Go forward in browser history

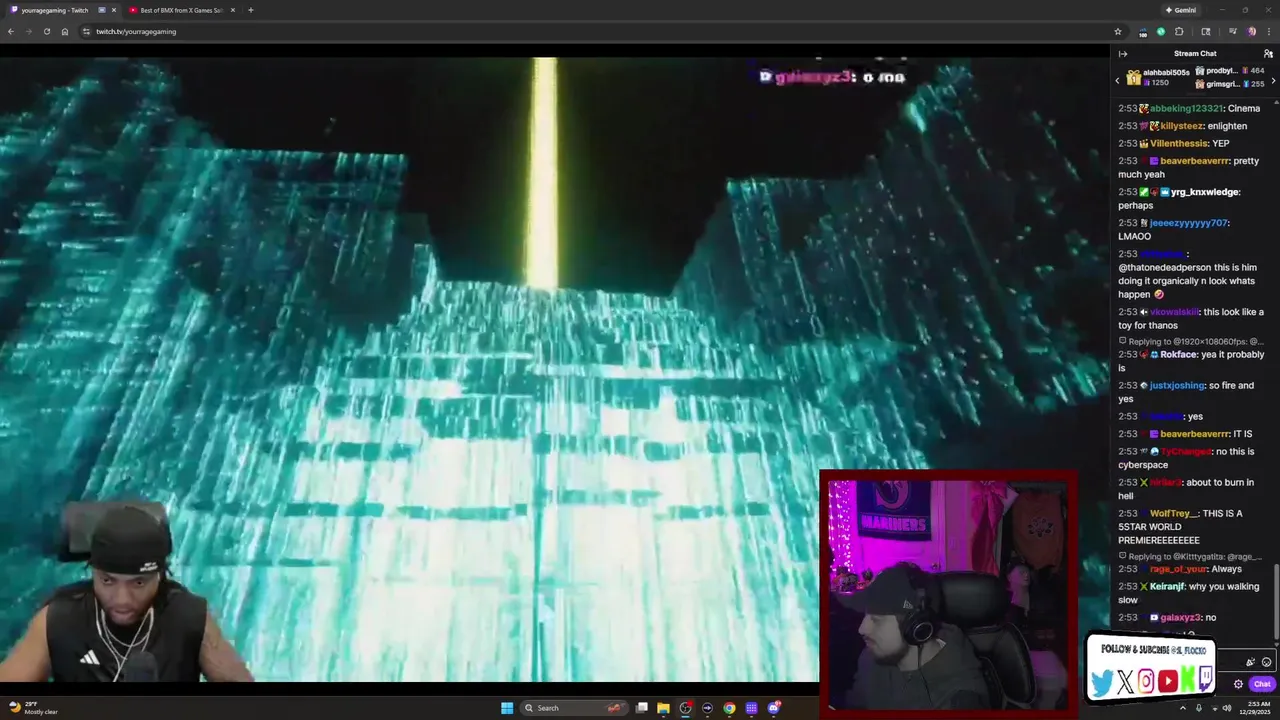(x=29, y=31)
